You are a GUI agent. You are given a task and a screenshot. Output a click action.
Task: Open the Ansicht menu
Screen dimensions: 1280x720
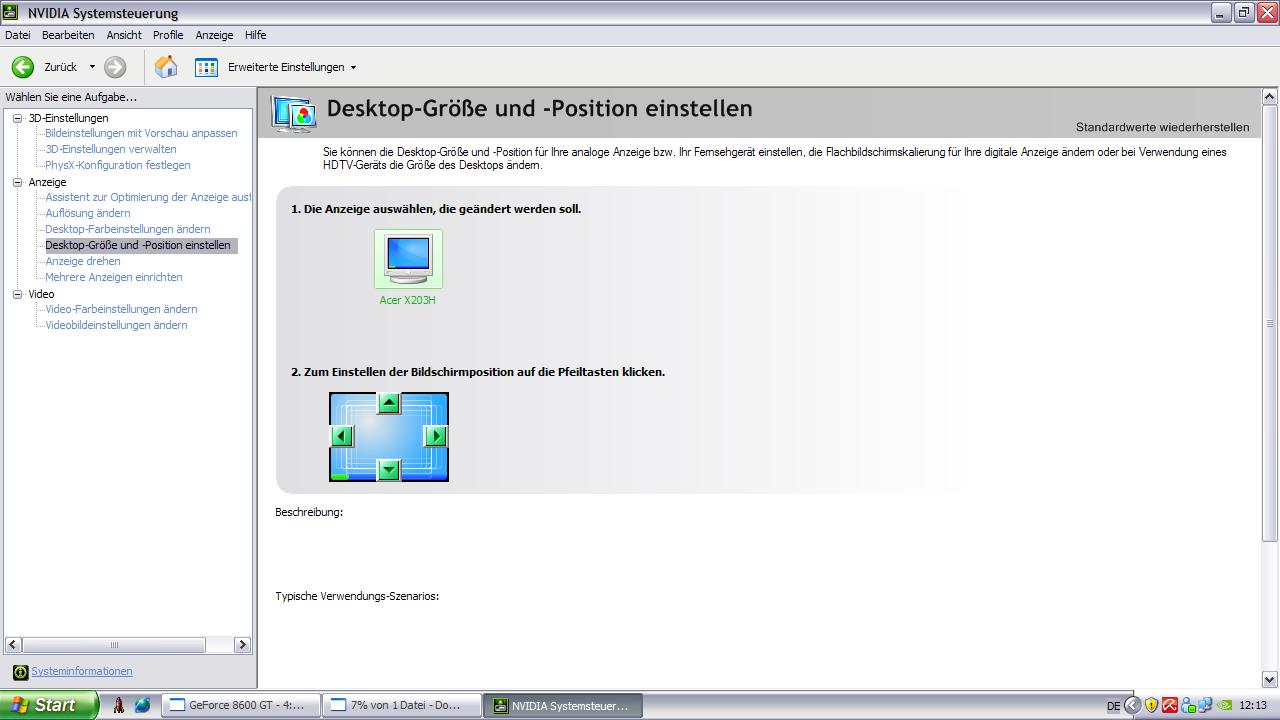tap(124, 35)
